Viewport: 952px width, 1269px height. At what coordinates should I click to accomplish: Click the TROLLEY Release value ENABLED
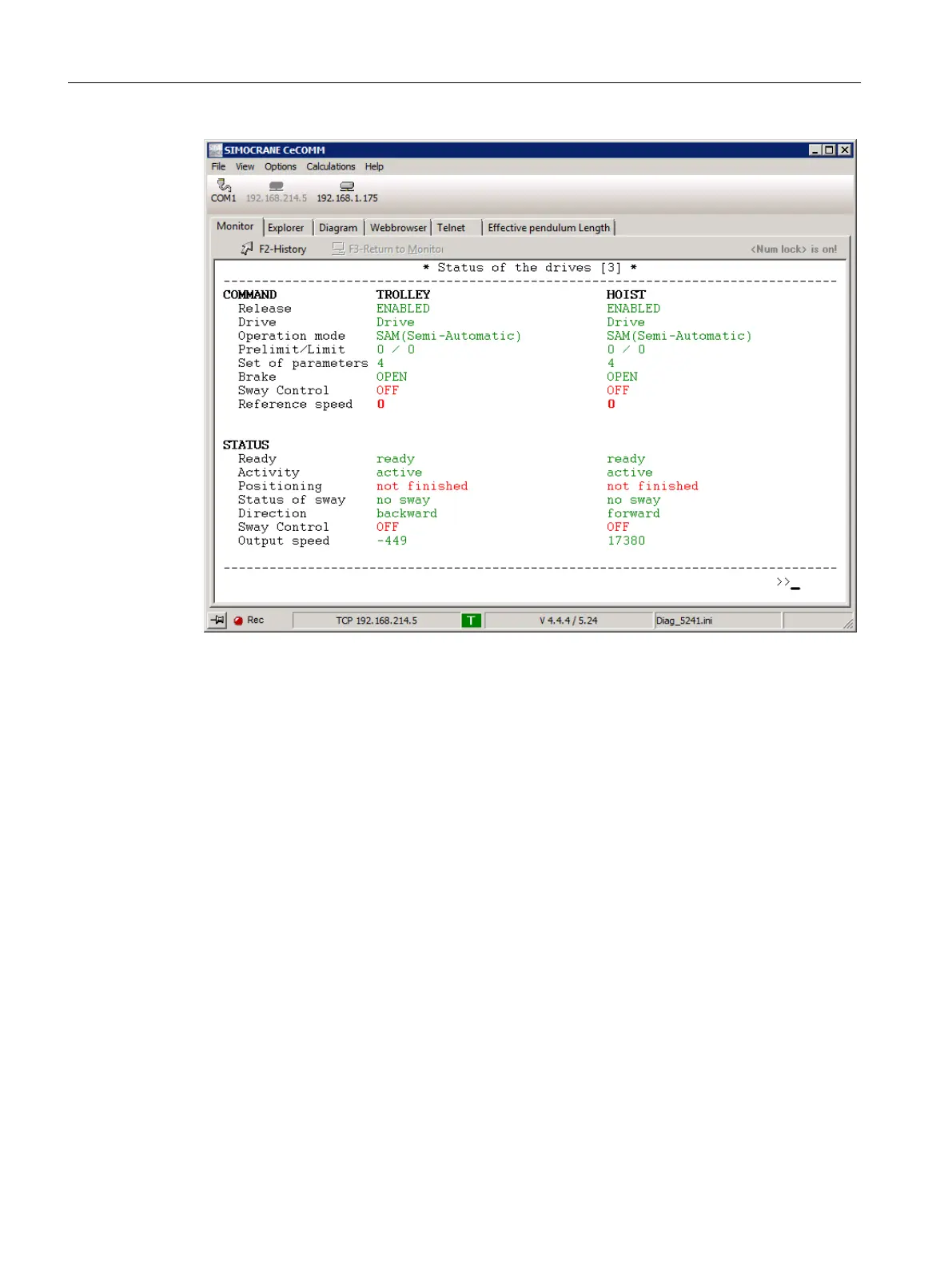(x=404, y=309)
